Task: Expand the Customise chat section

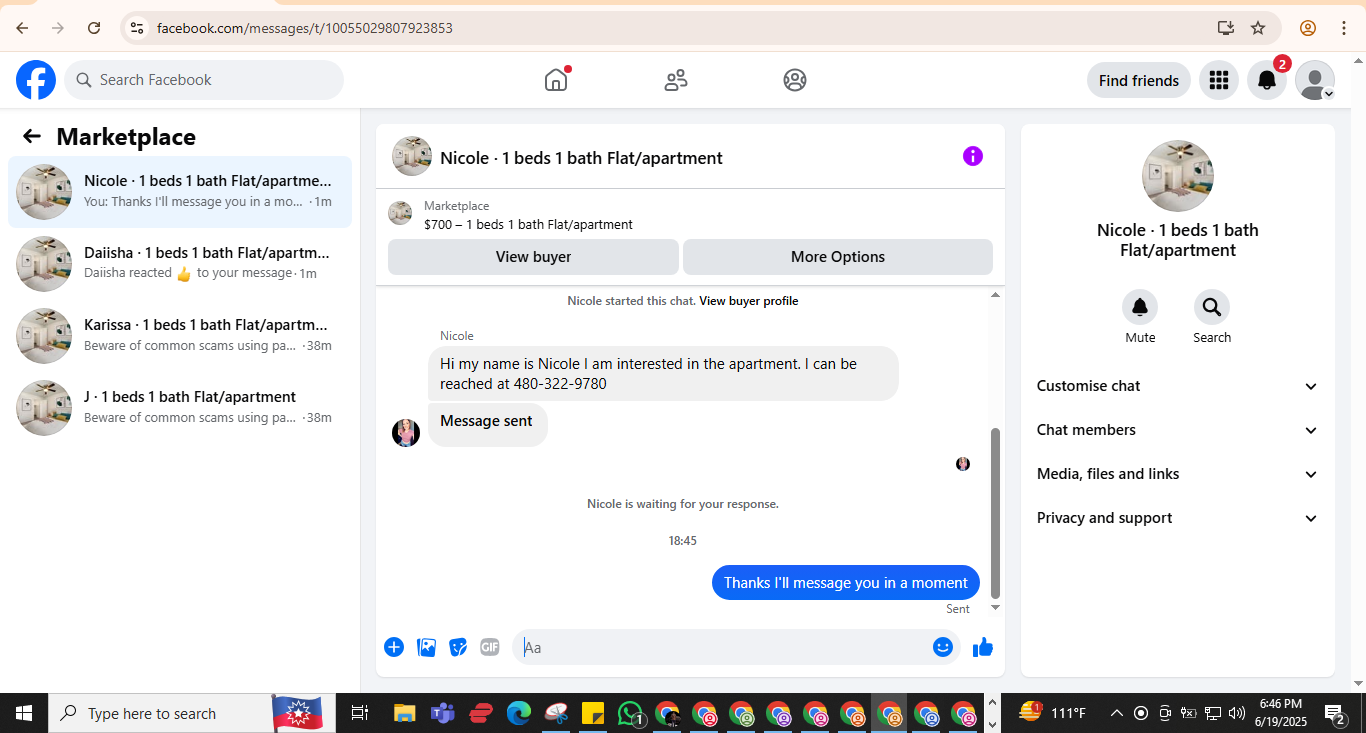Action: point(1178,386)
